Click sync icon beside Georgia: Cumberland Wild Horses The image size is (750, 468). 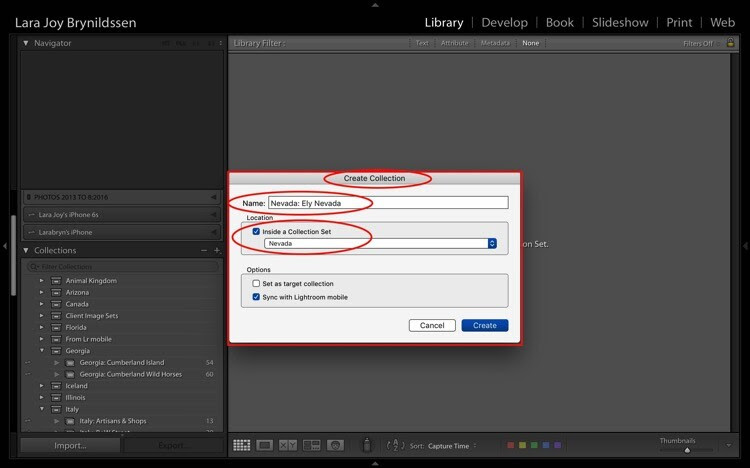28,374
